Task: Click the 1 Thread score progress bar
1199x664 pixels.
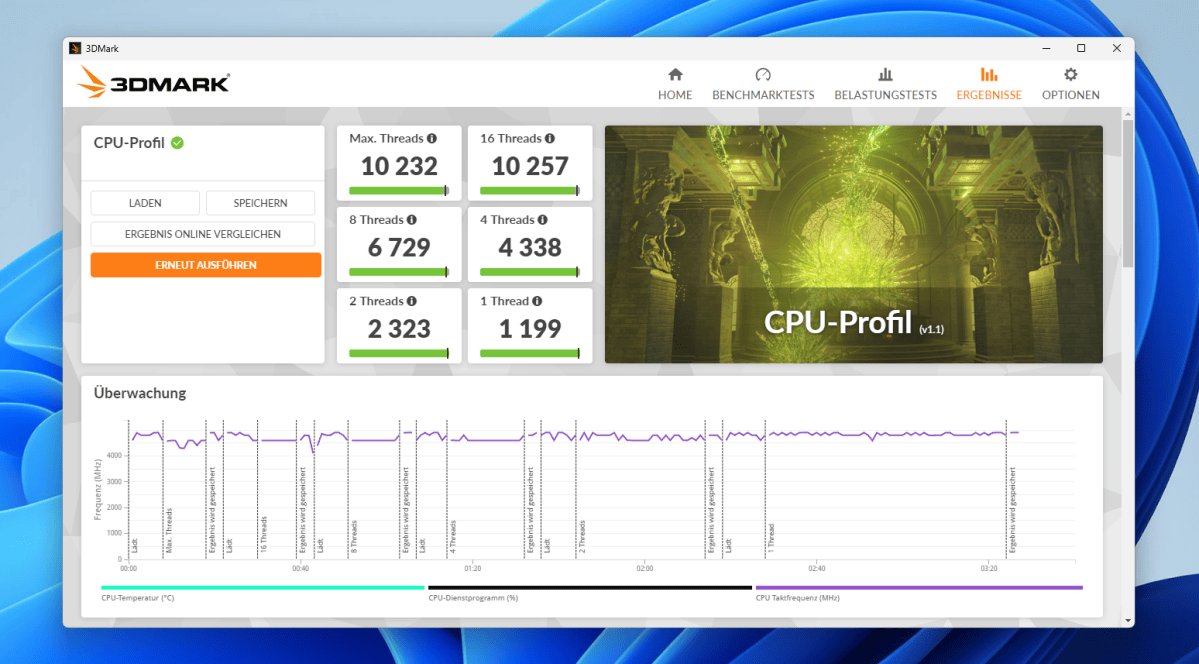Action: (x=529, y=353)
